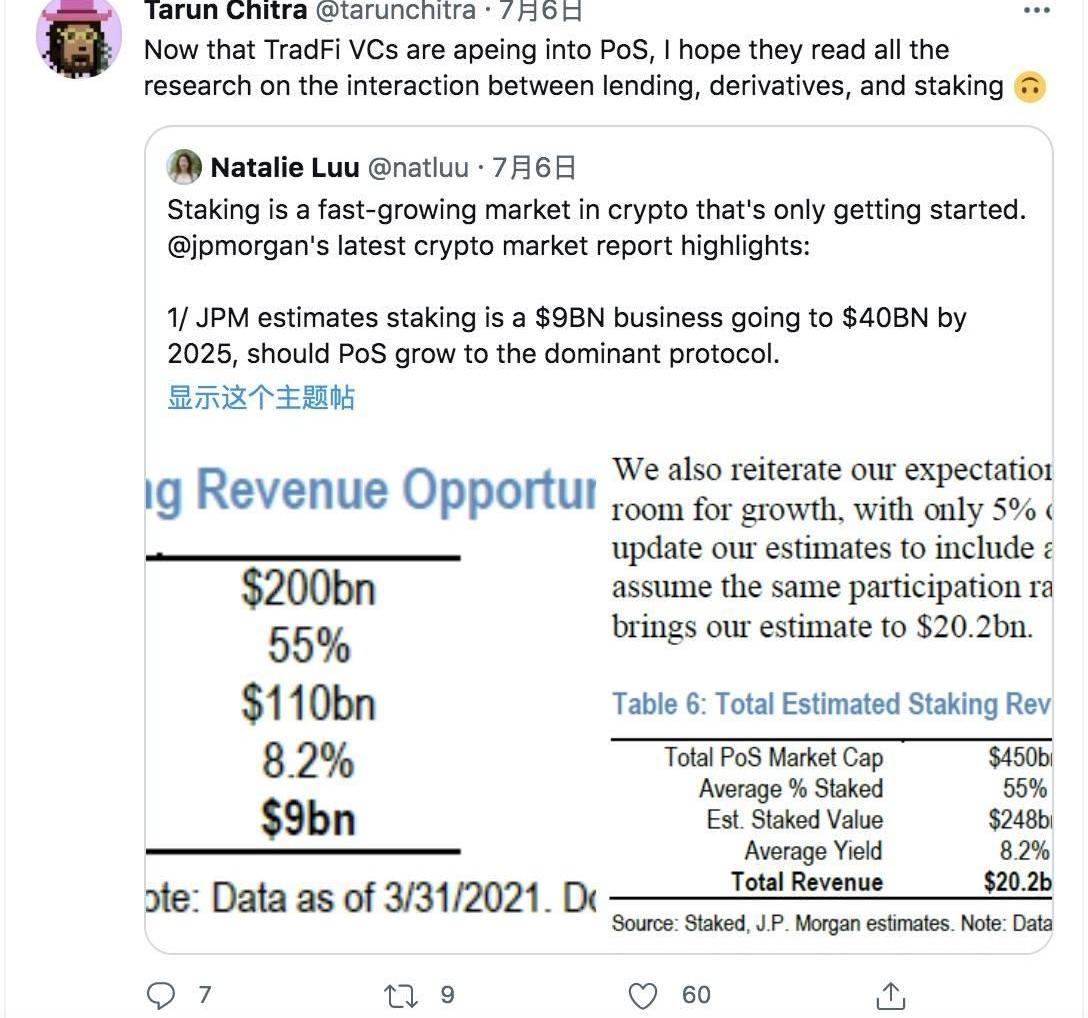Click Tarun Chitra's pixel-art avatar

pos(78,37)
